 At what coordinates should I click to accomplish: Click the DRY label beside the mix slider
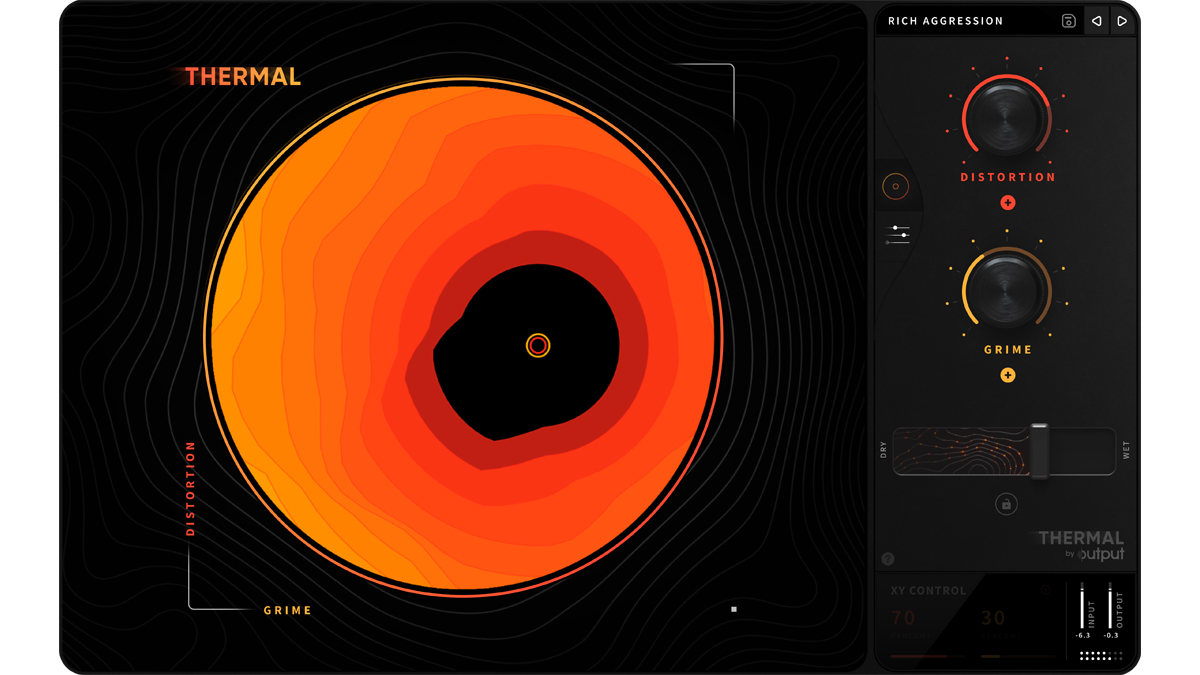pos(884,450)
